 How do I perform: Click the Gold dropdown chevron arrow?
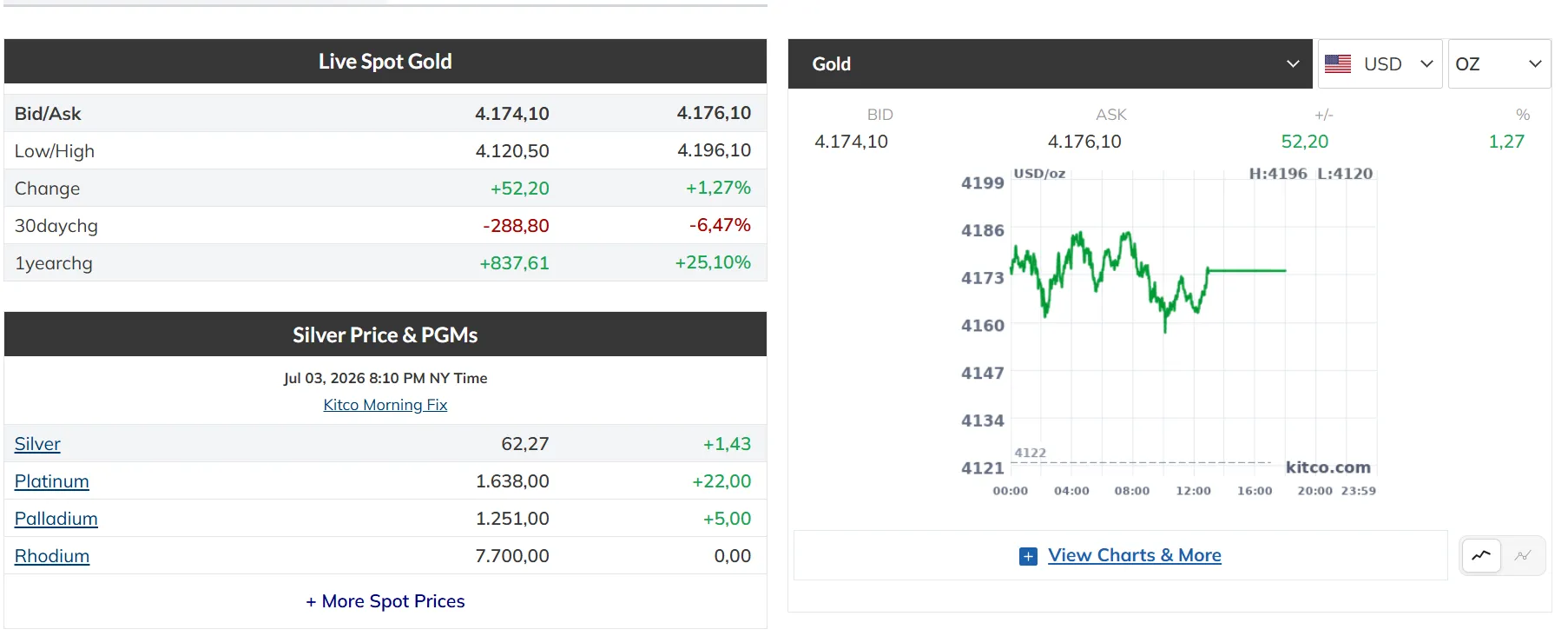pyautogui.click(x=1293, y=64)
